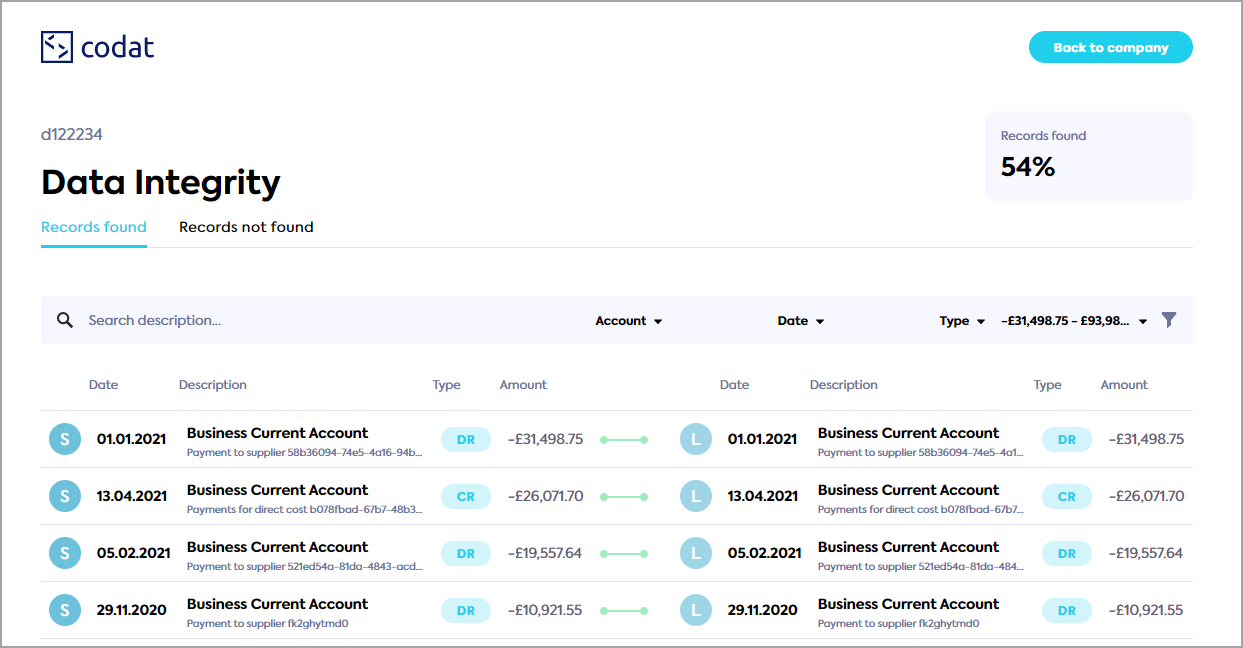1243x648 pixels.
Task: Click the match connector for -£31,498.75 row
Action: (624, 440)
